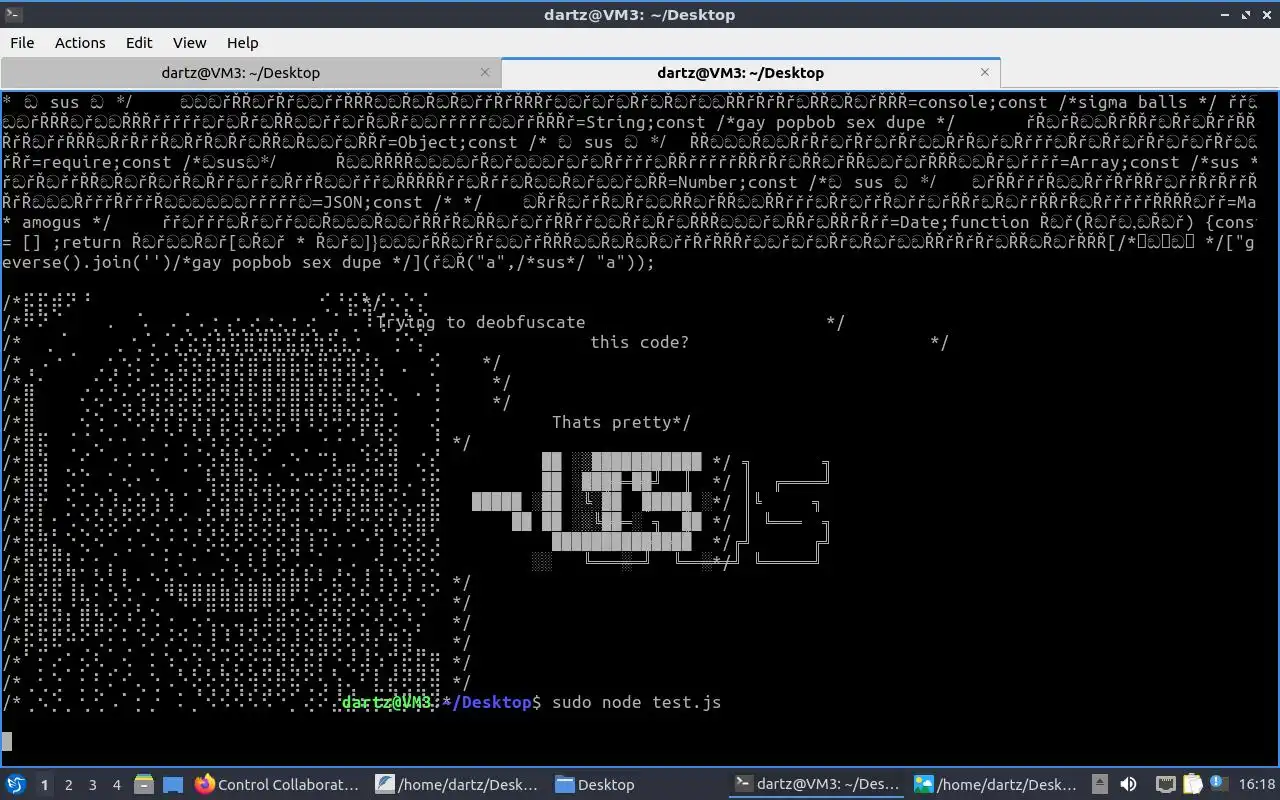Click the update notifier tray icon

(1218, 784)
